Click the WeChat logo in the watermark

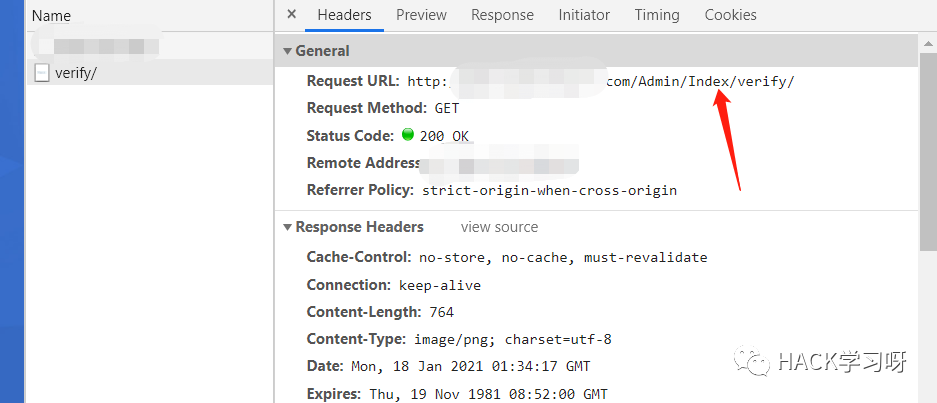click(x=755, y=362)
